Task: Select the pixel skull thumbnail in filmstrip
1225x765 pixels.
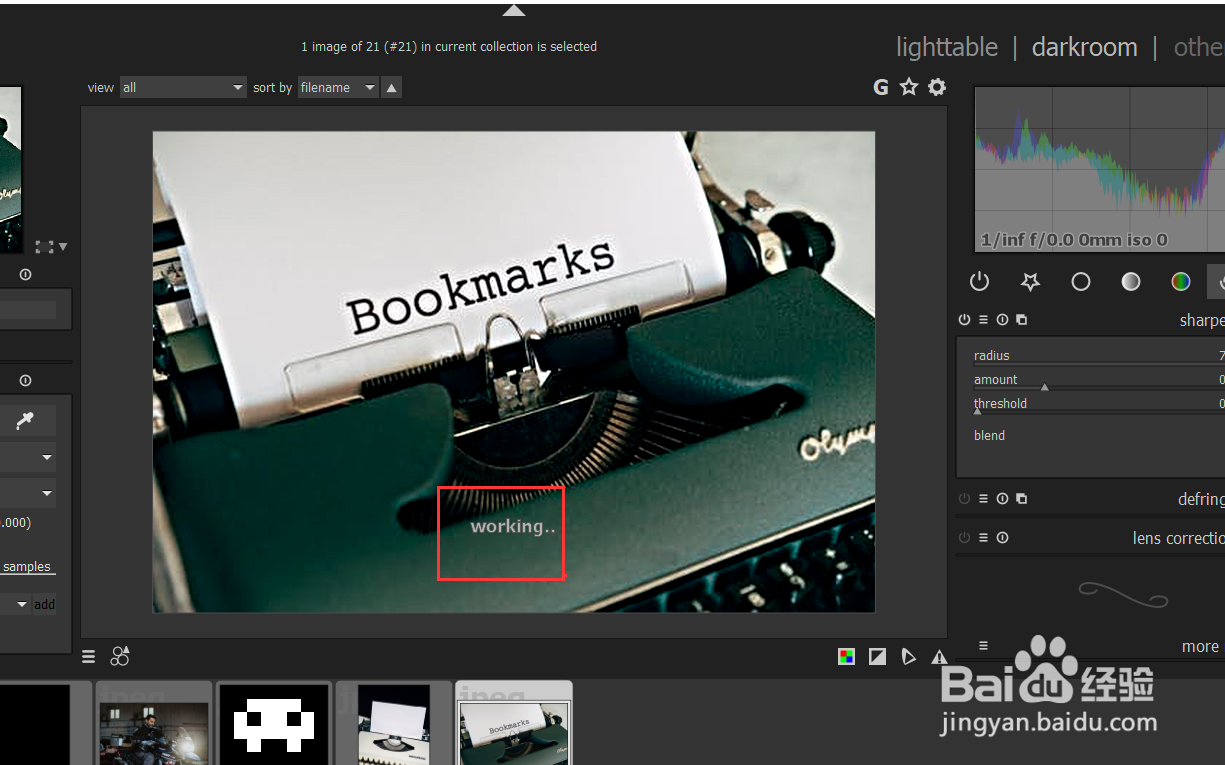Action: point(273,723)
